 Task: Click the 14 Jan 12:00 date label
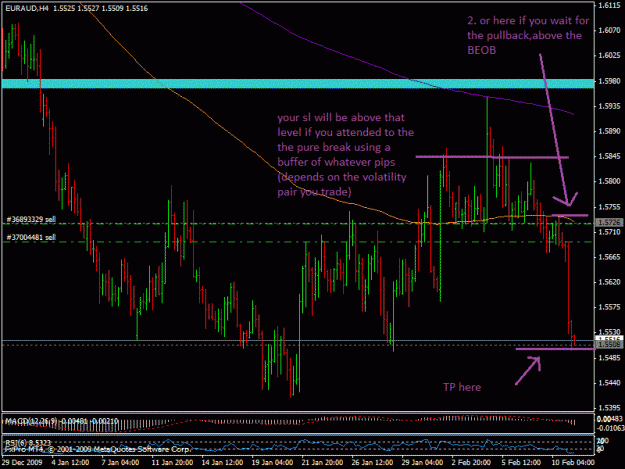[222, 462]
